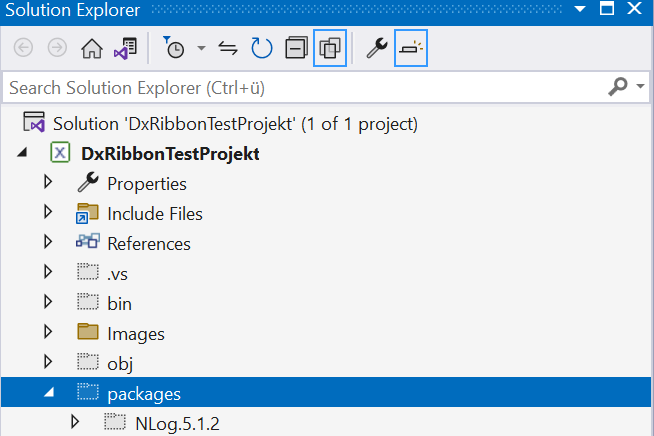Expand the References node

tap(48, 242)
